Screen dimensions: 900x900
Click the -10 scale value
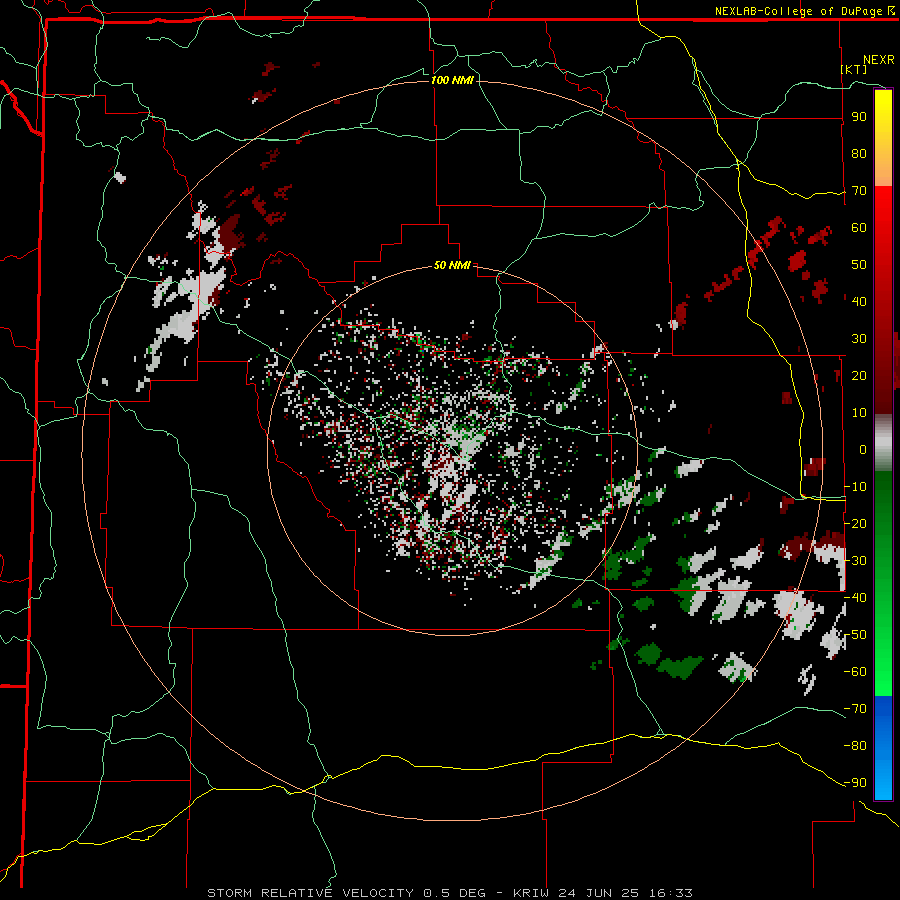855,487
